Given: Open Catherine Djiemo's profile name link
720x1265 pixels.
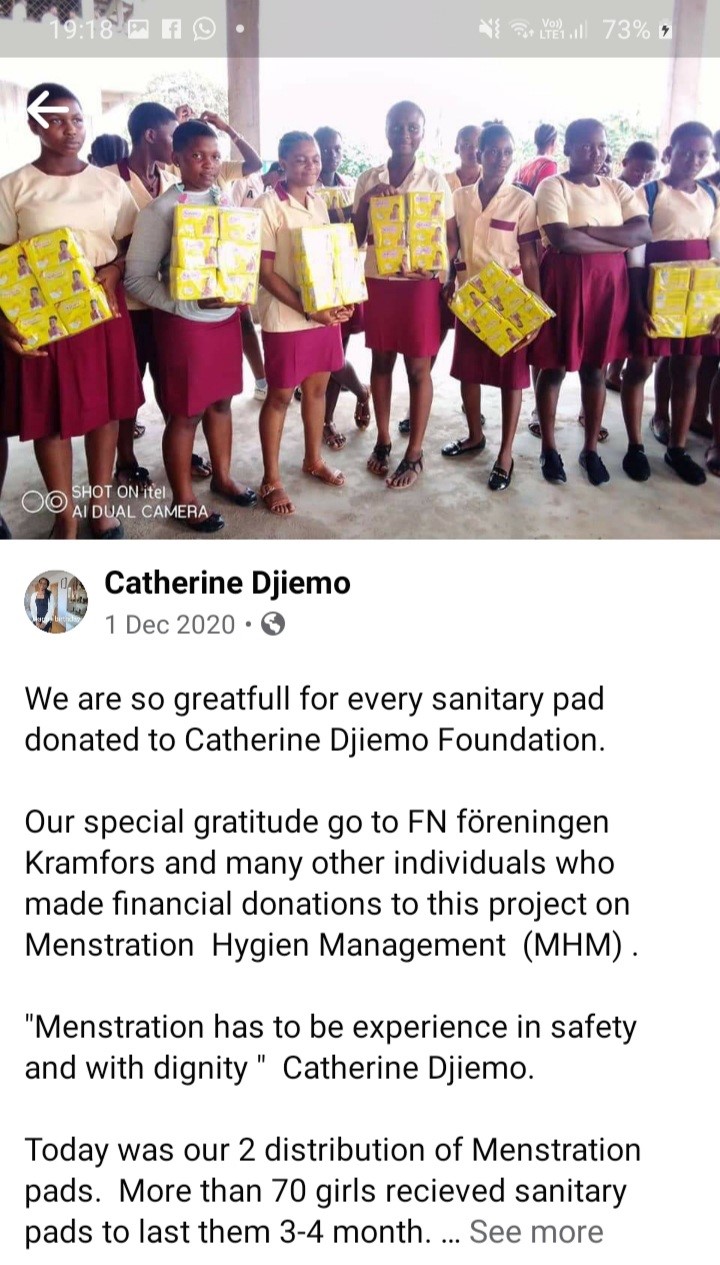Looking at the screenshot, I should tap(227, 583).
